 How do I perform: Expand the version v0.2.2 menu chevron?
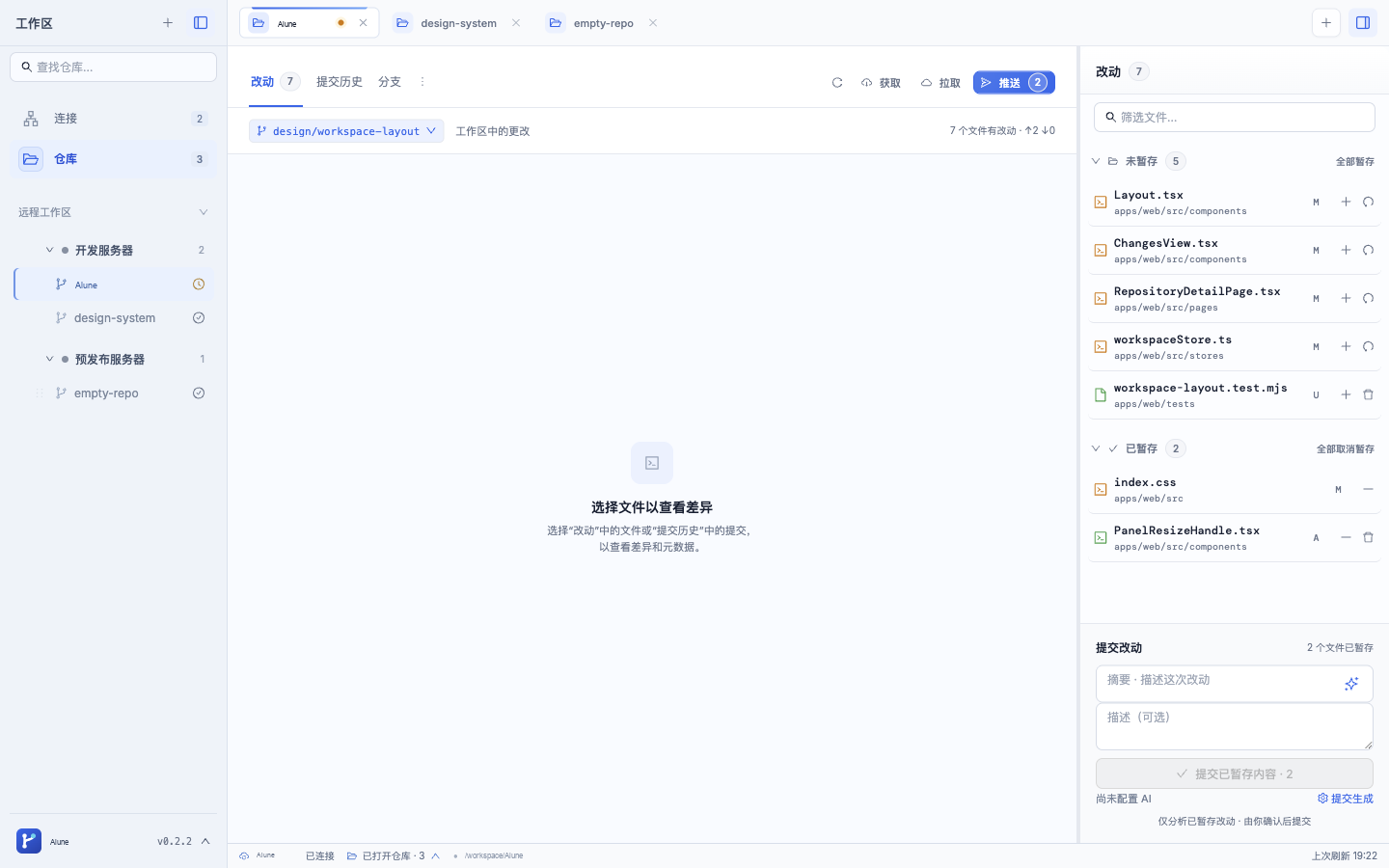tap(205, 841)
